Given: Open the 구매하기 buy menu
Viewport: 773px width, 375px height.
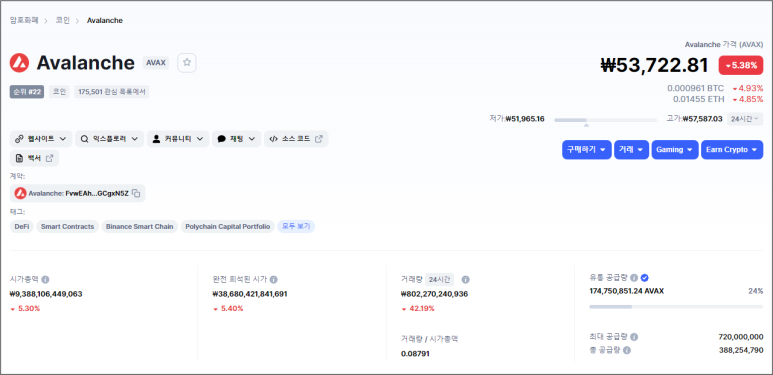Looking at the screenshot, I should click(x=587, y=150).
